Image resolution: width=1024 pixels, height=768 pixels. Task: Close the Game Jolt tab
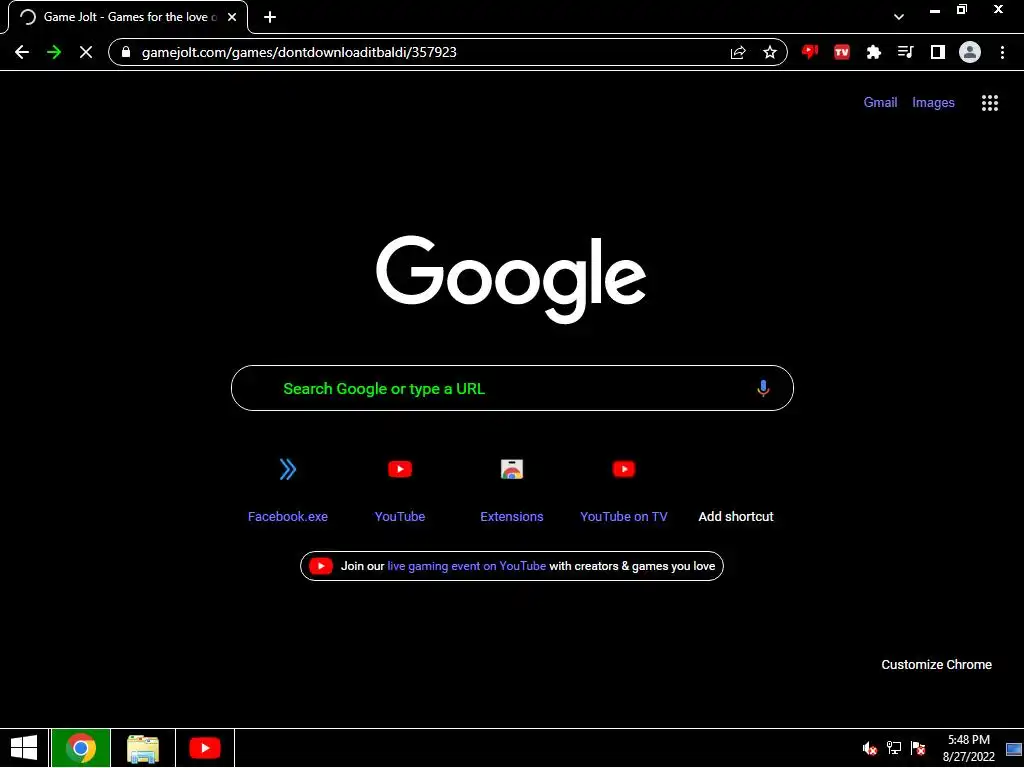coord(232,17)
